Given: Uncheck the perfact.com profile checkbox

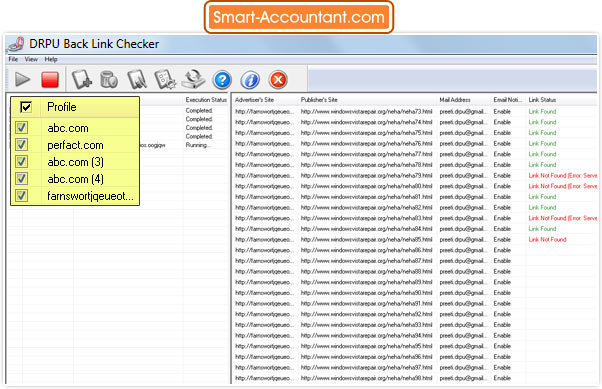Looking at the screenshot, I should coord(22,145).
